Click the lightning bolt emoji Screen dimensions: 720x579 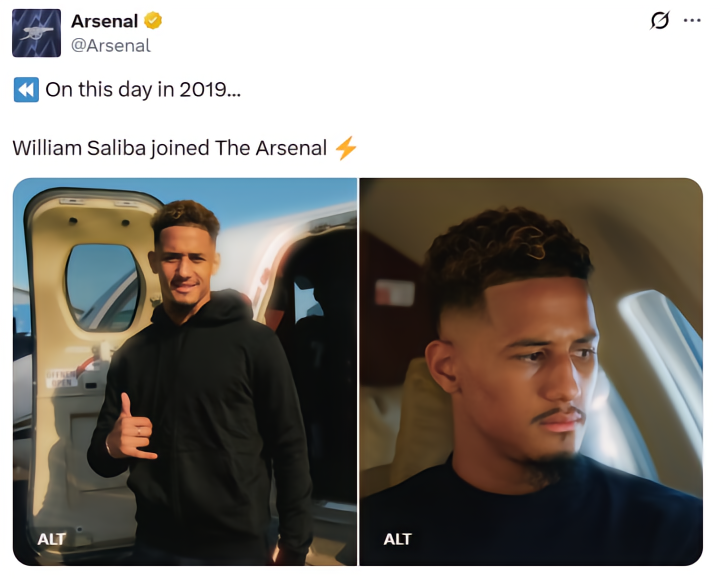(x=346, y=148)
